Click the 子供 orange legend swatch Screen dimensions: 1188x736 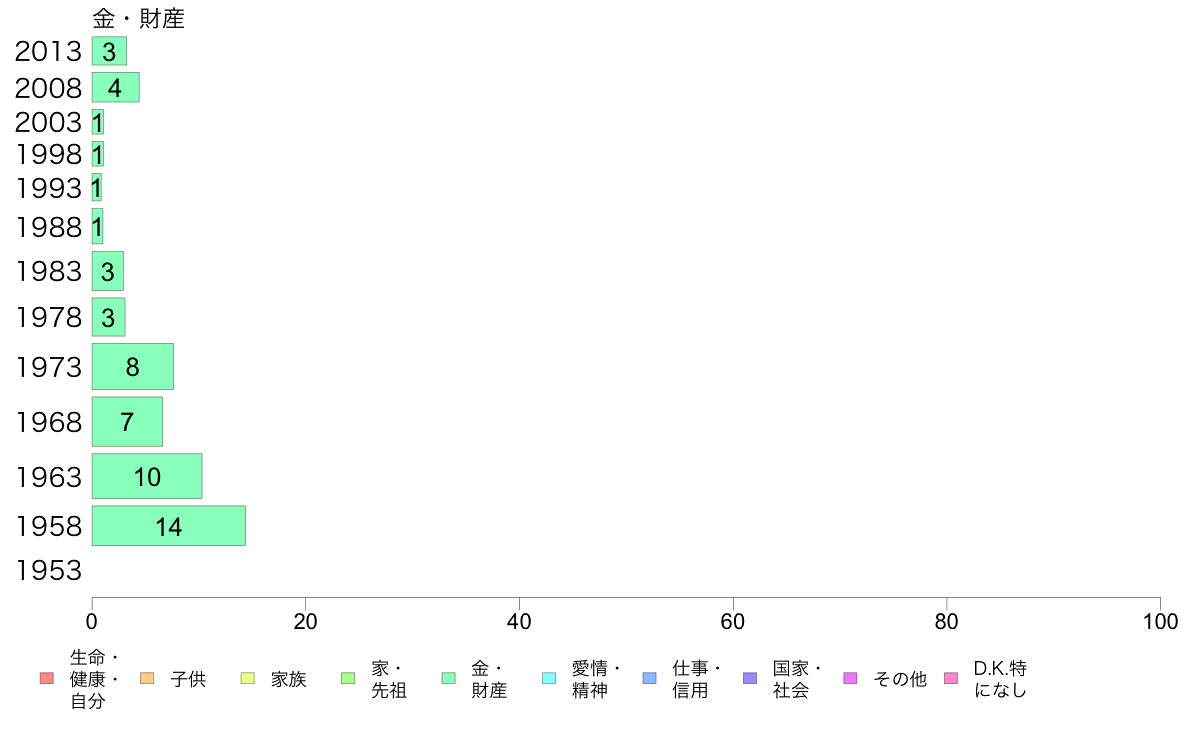(x=147, y=678)
